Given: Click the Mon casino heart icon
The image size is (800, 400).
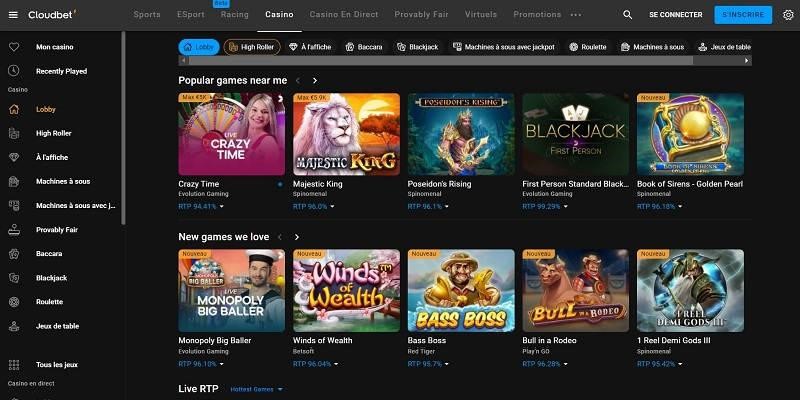Looking at the screenshot, I should [x=14, y=47].
